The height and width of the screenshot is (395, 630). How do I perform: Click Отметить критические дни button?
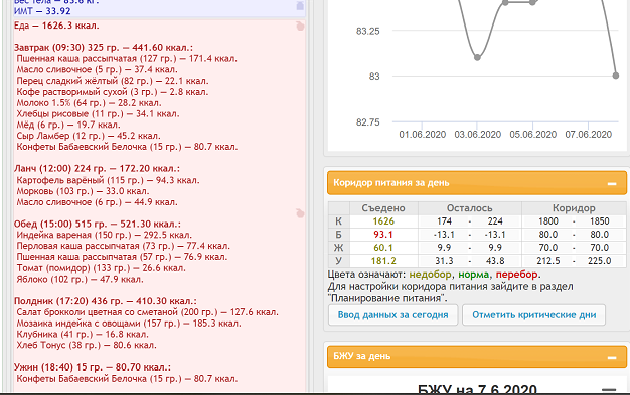[534, 315]
